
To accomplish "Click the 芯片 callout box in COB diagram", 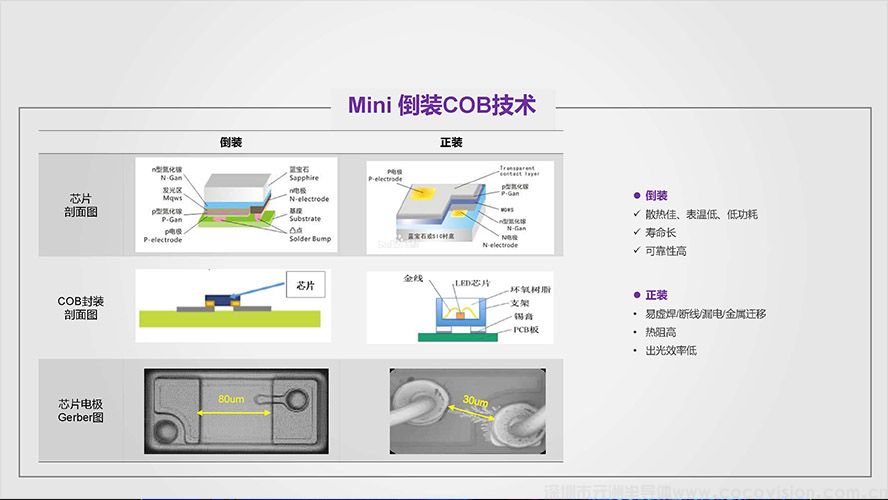I will tap(306, 284).
